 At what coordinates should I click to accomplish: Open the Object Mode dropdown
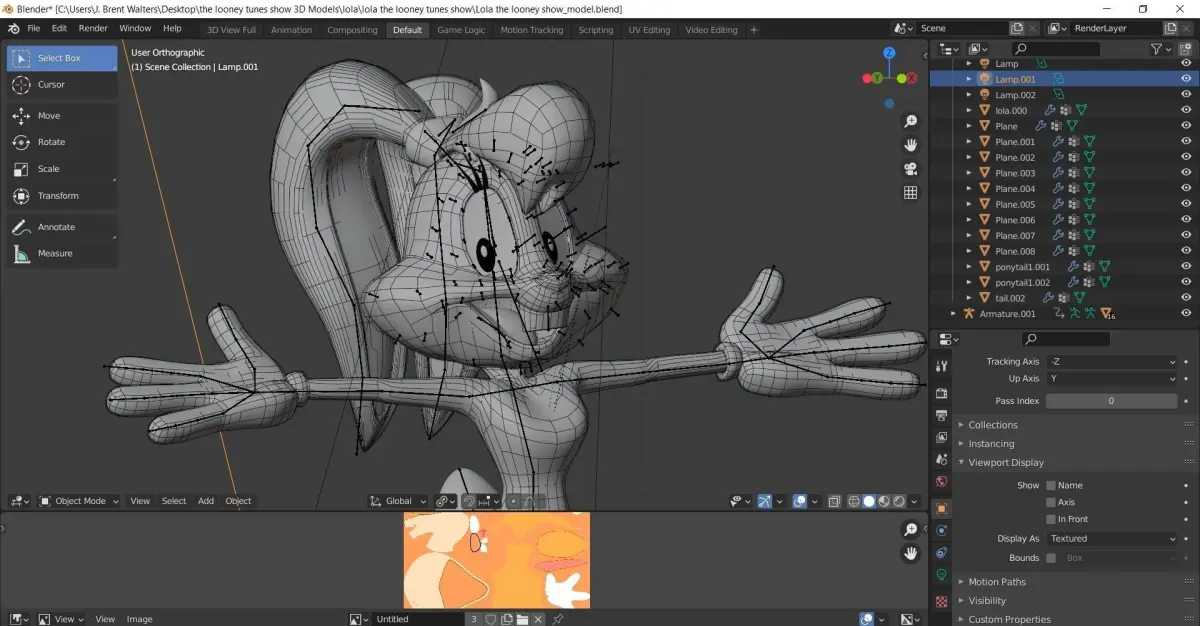(80, 501)
